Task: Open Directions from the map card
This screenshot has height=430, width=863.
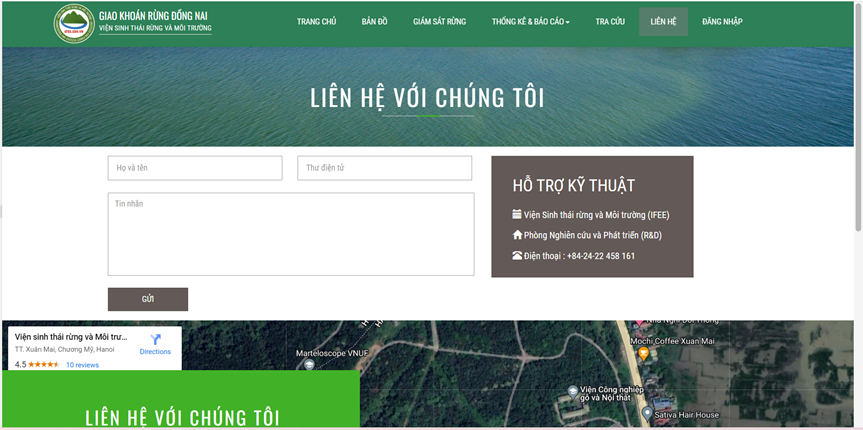Action: click(155, 345)
